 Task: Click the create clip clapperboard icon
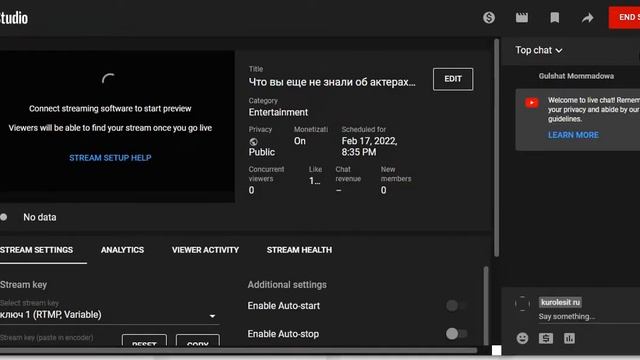pyautogui.click(x=522, y=18)
